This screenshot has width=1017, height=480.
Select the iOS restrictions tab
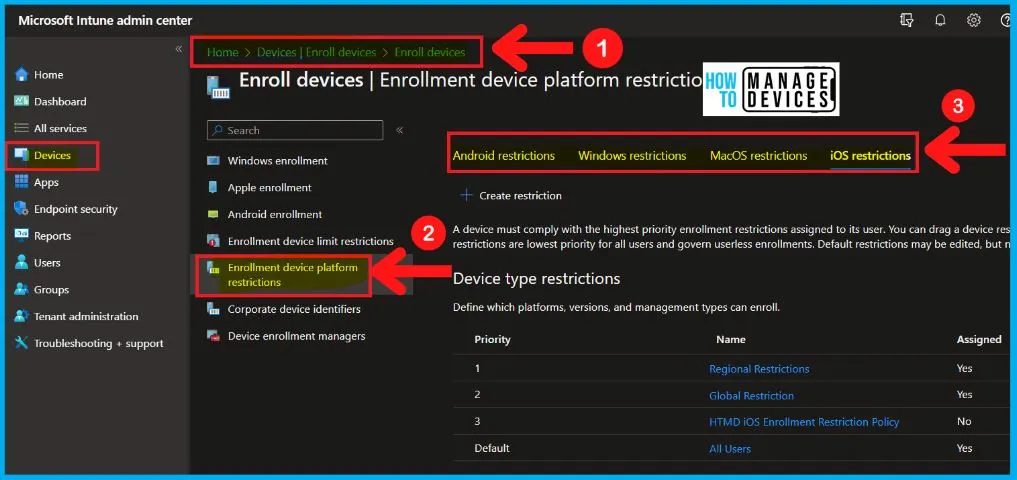click(870, 156)
